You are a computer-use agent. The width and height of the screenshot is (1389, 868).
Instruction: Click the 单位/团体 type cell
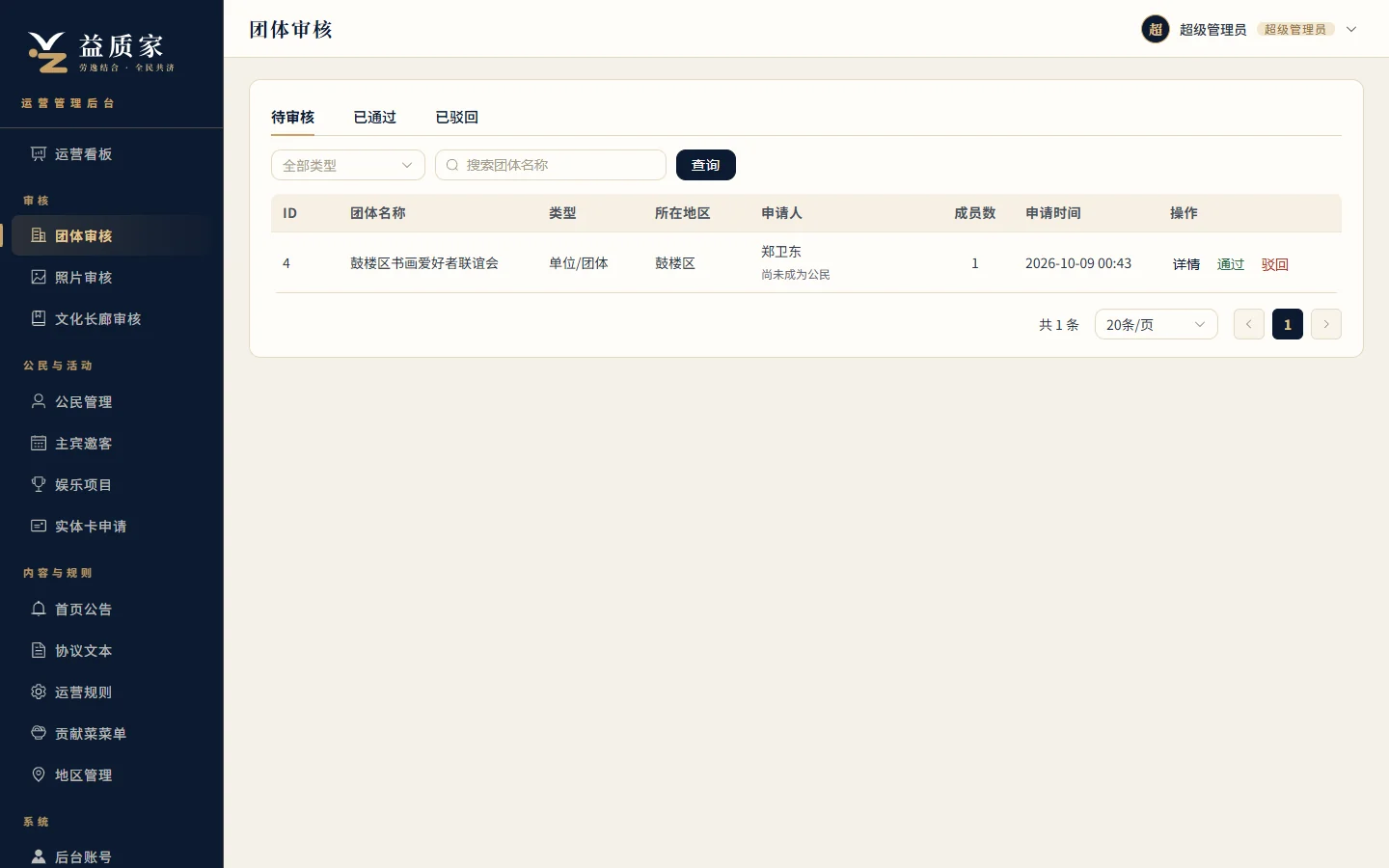tap(579, 263)
